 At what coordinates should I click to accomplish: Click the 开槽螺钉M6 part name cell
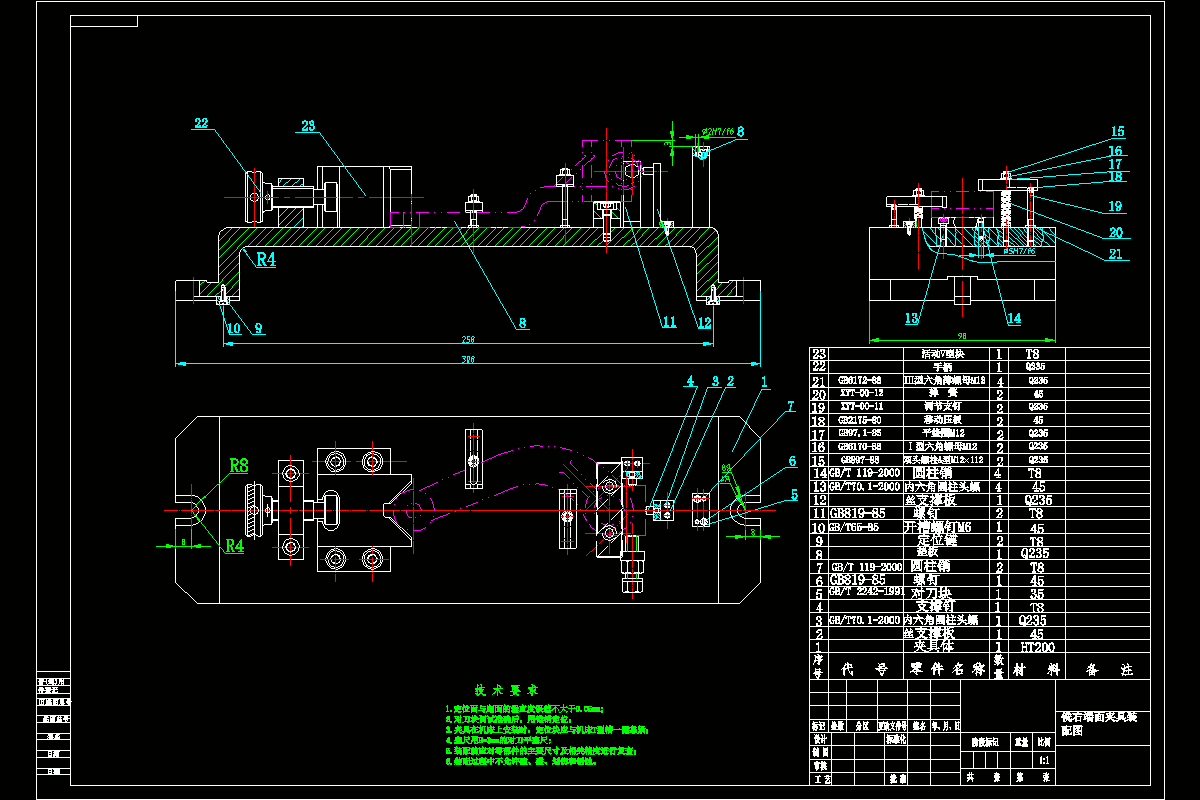tap(937, 526)
